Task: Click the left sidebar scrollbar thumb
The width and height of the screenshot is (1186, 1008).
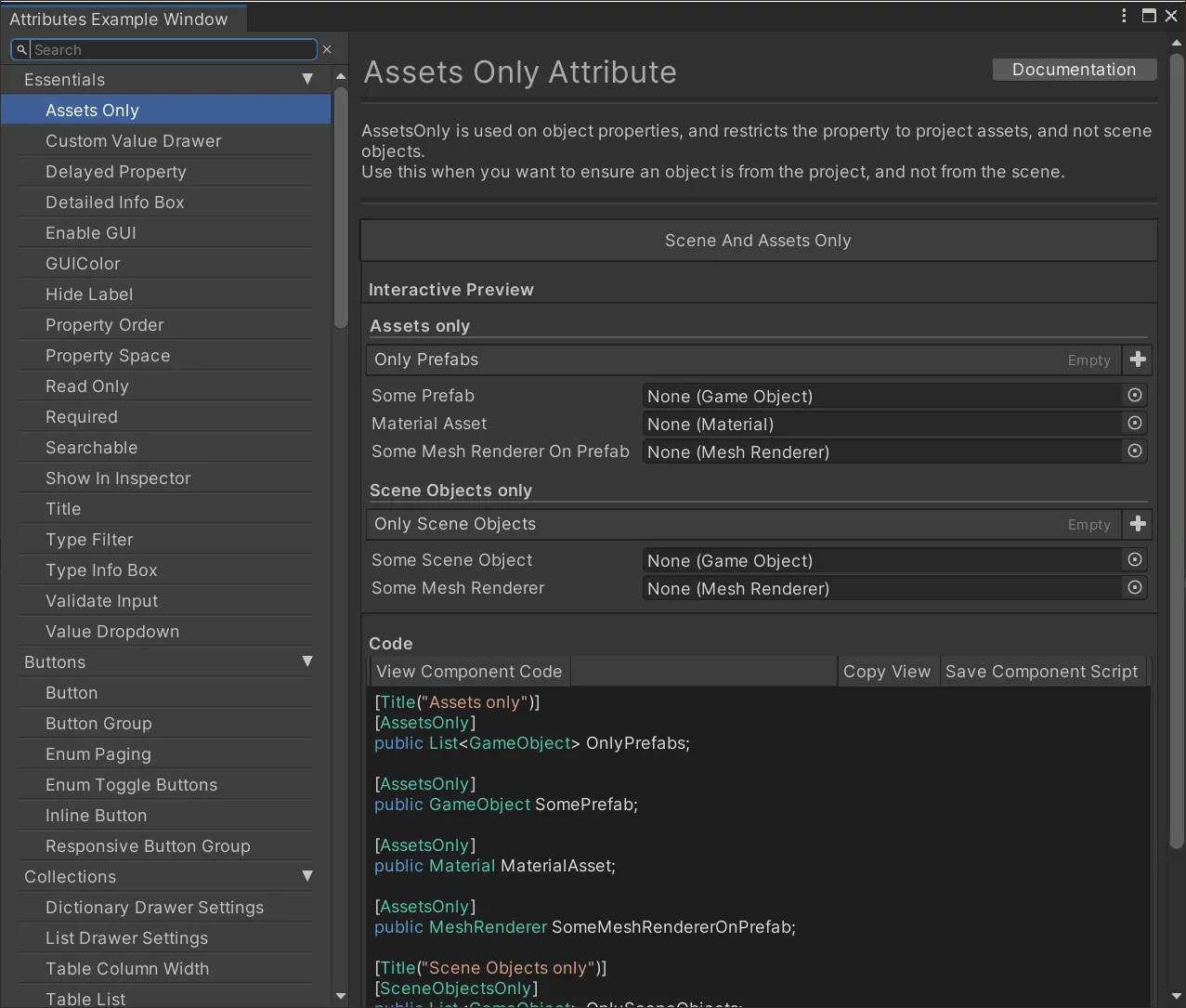Action: pyautogui.click(x=341, y=207)
